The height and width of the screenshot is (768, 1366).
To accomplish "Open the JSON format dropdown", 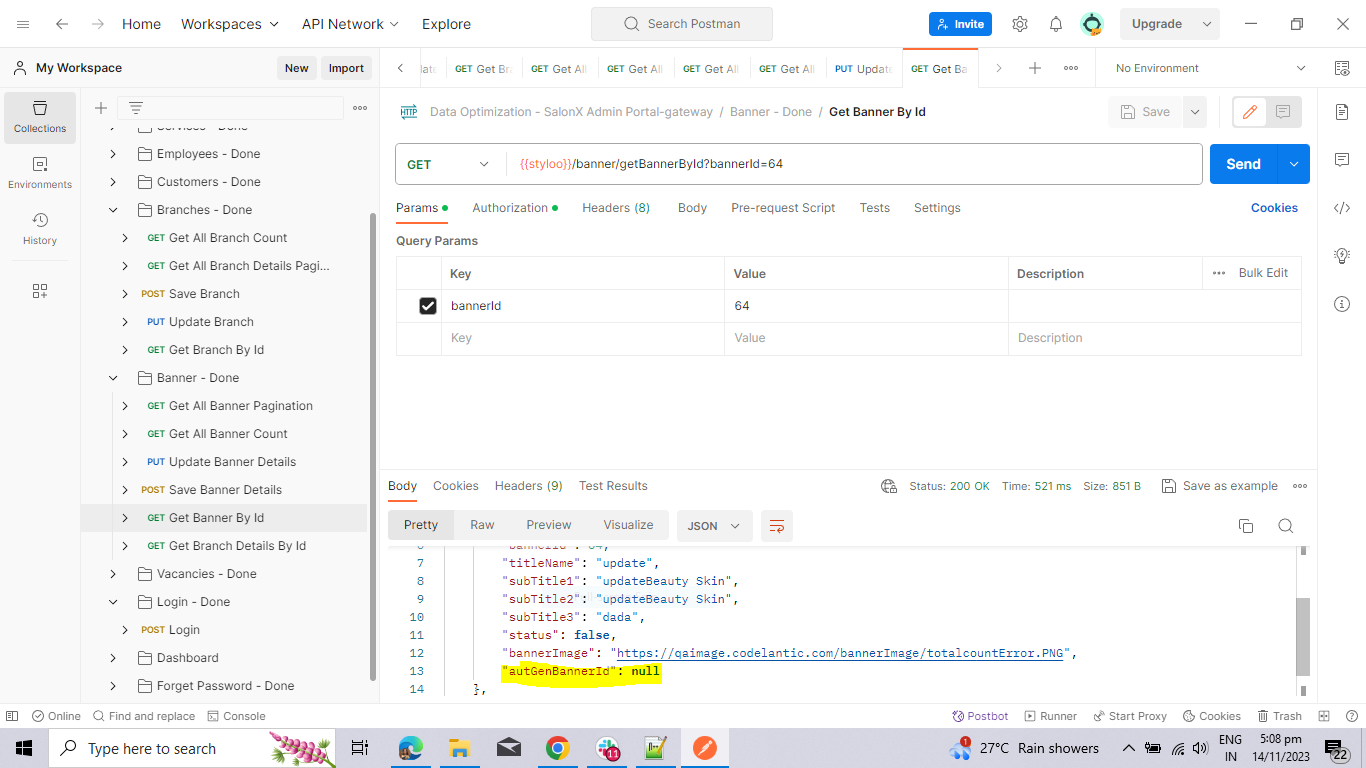I will [x=714, y=526].
